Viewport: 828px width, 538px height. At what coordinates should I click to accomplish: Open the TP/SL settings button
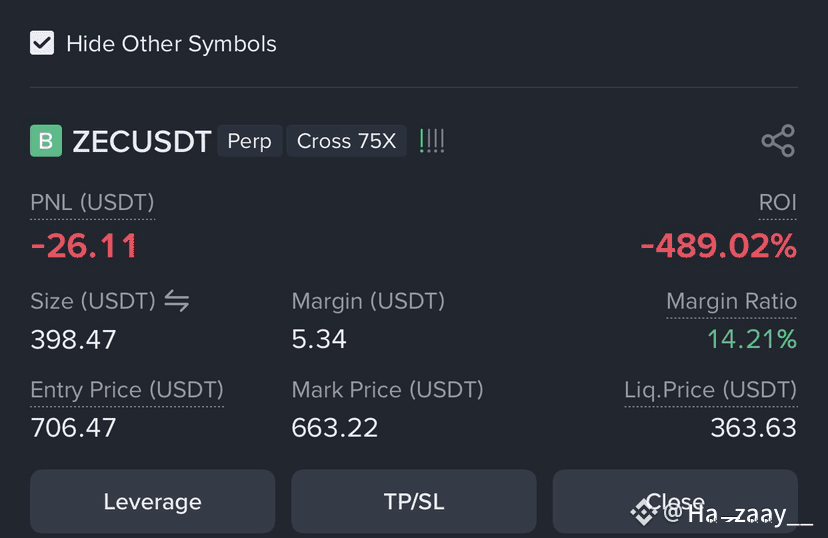[x=414, y=502]
